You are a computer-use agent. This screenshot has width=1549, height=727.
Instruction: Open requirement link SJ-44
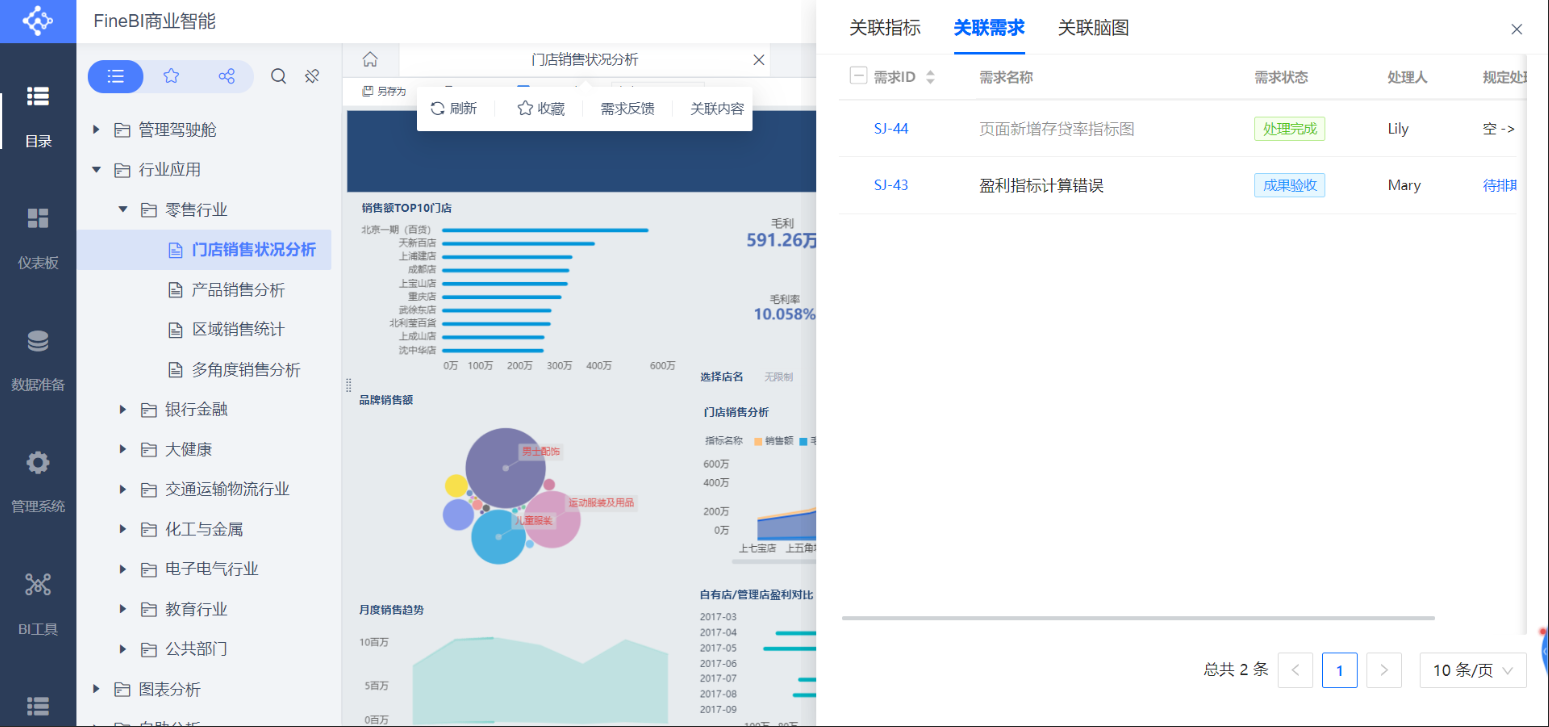pos(891,129)
